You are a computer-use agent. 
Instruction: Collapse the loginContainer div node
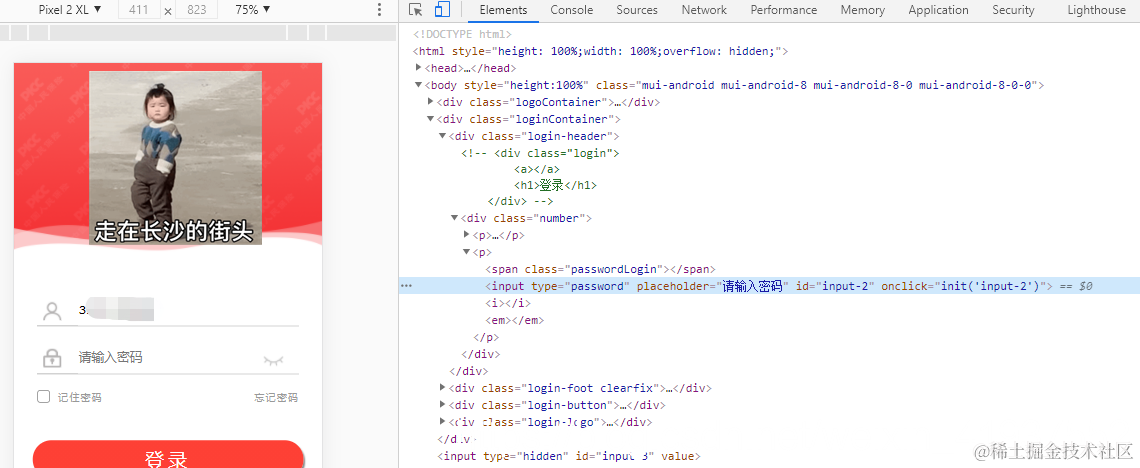(430, 118)
